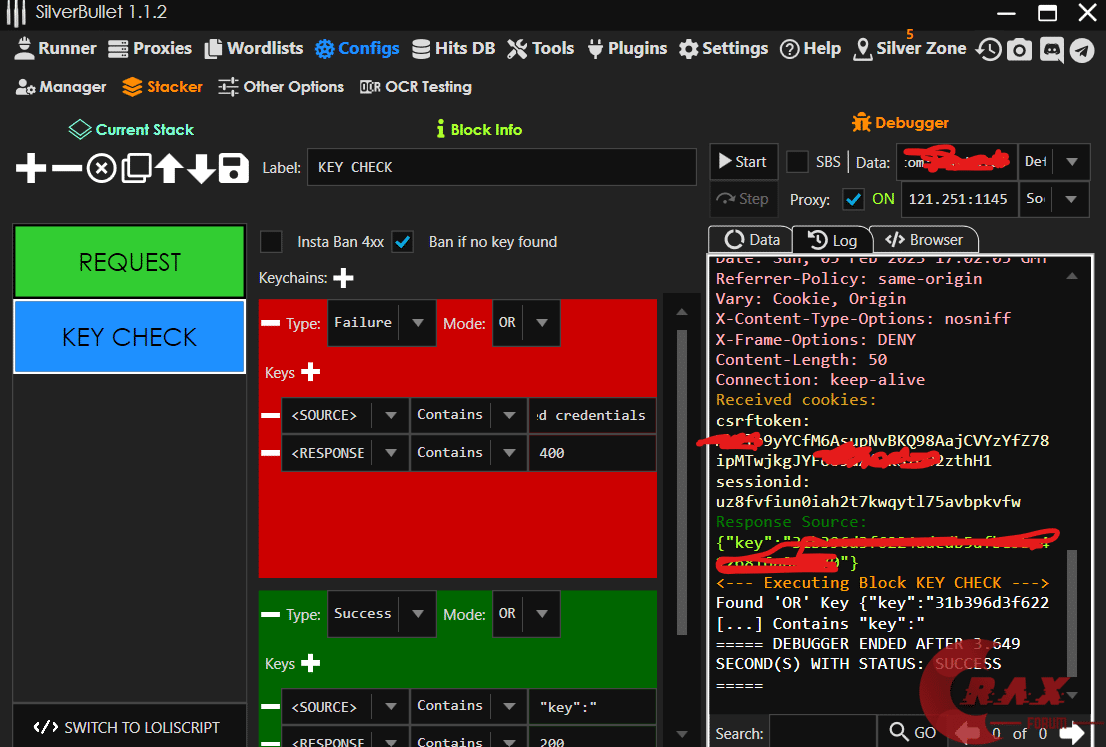This screenshot has width=1106, height=747.
Task: Open the Discord icon in top bar
Action: pyautogui.click(x=1051, y=49)
